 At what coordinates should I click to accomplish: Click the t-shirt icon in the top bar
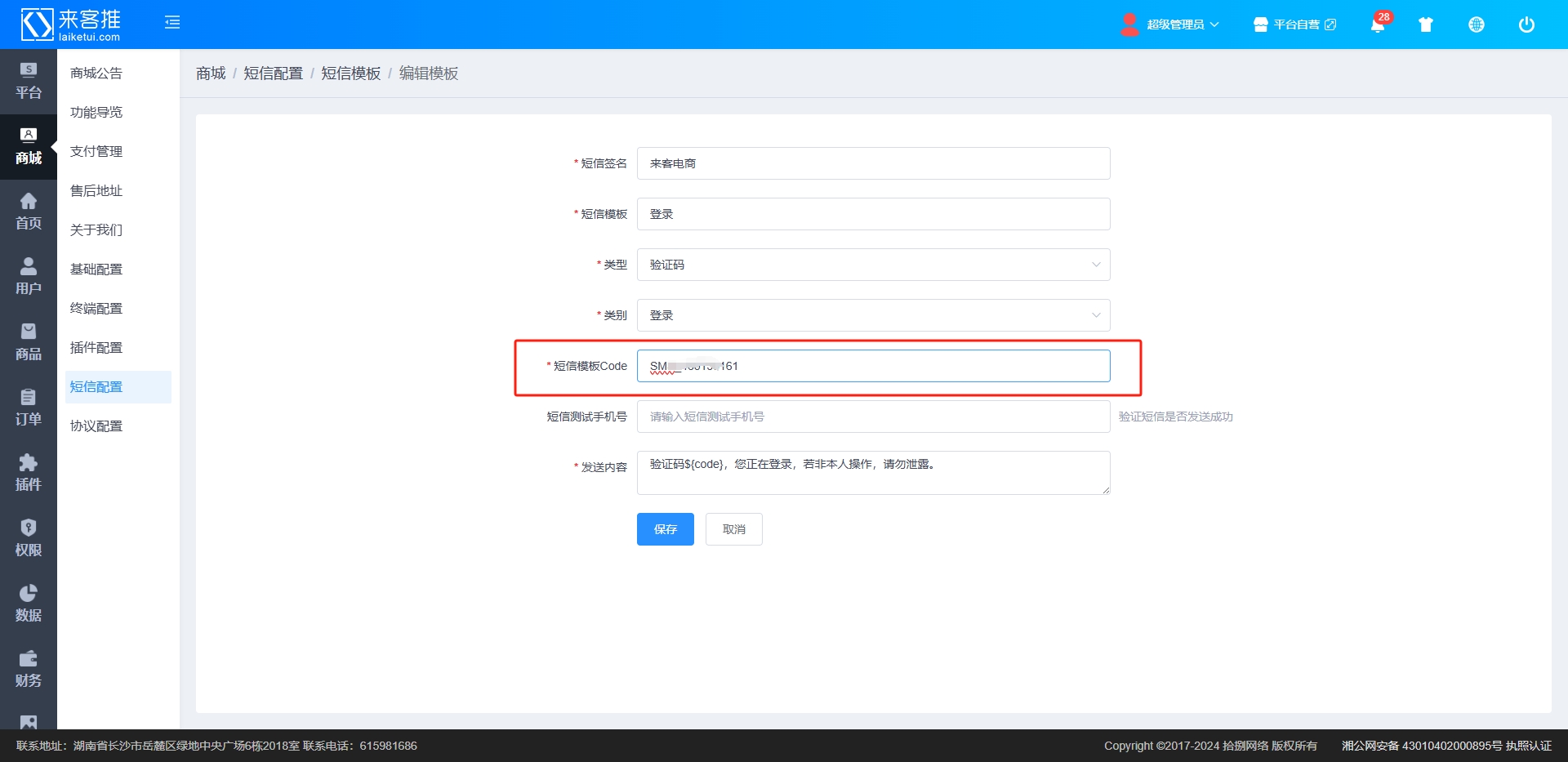coord(1426,25)
